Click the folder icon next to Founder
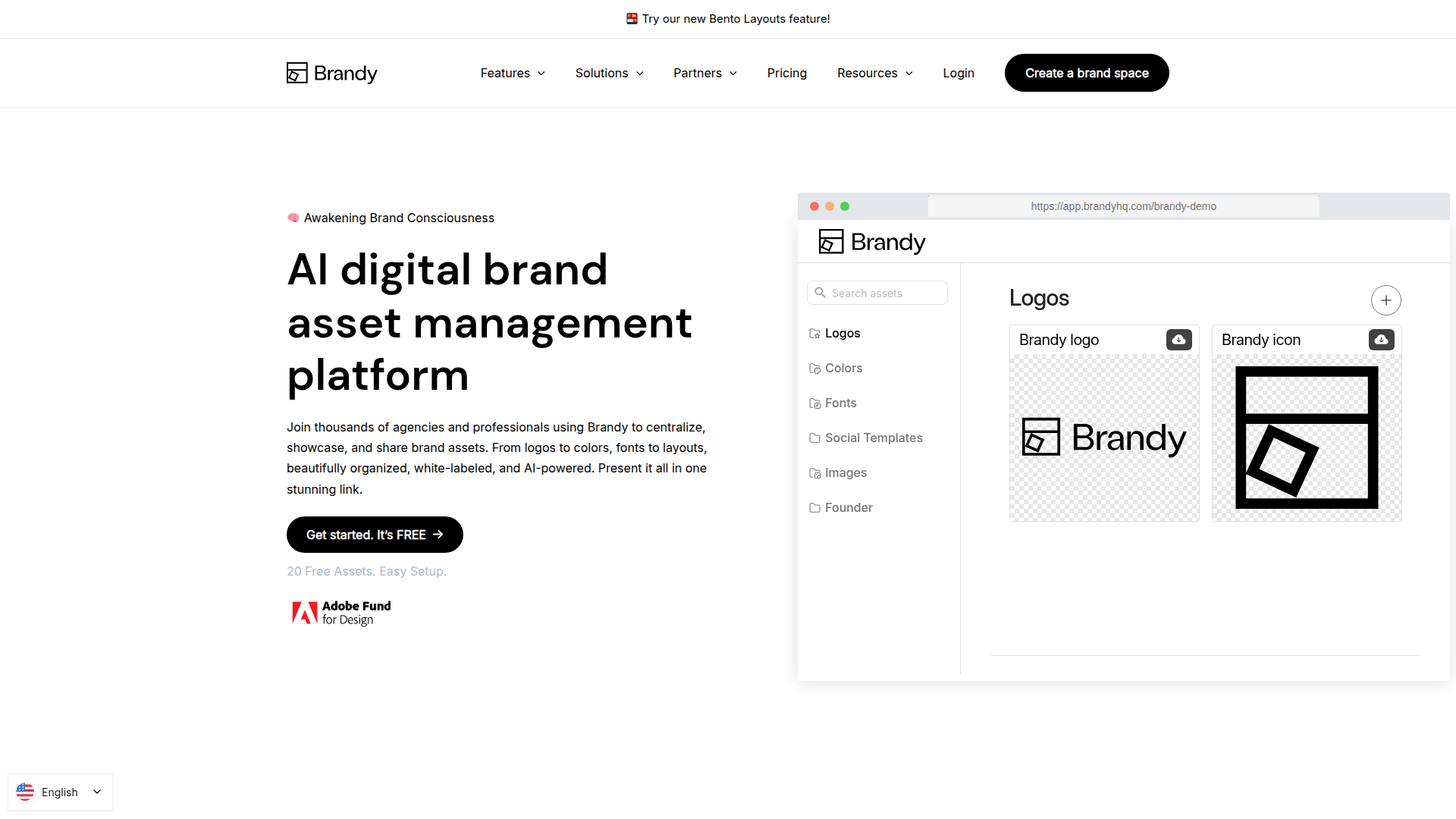This screenshot has width=1456, height=819. [x=814, y=508]
